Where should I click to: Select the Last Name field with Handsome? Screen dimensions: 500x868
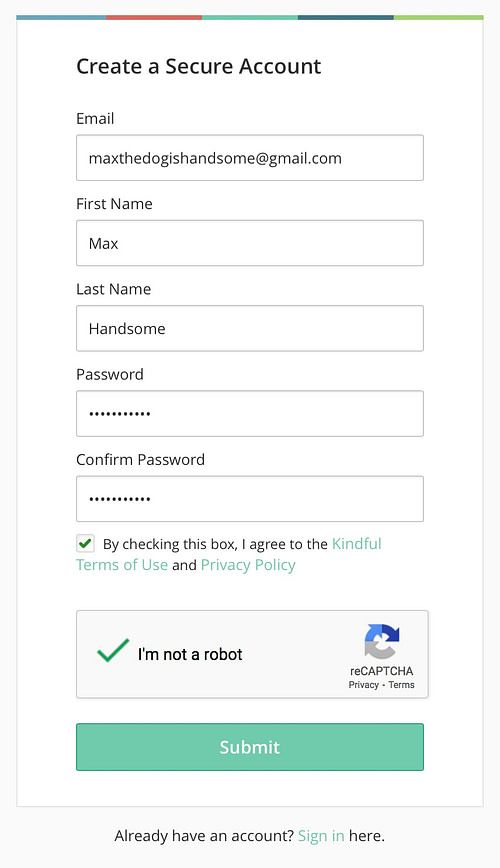click(250, 328)
